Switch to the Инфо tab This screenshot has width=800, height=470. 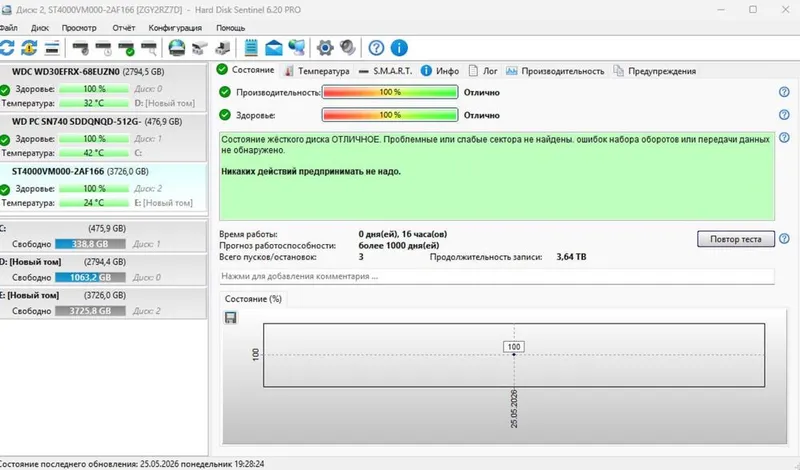(x=440, y=71)
